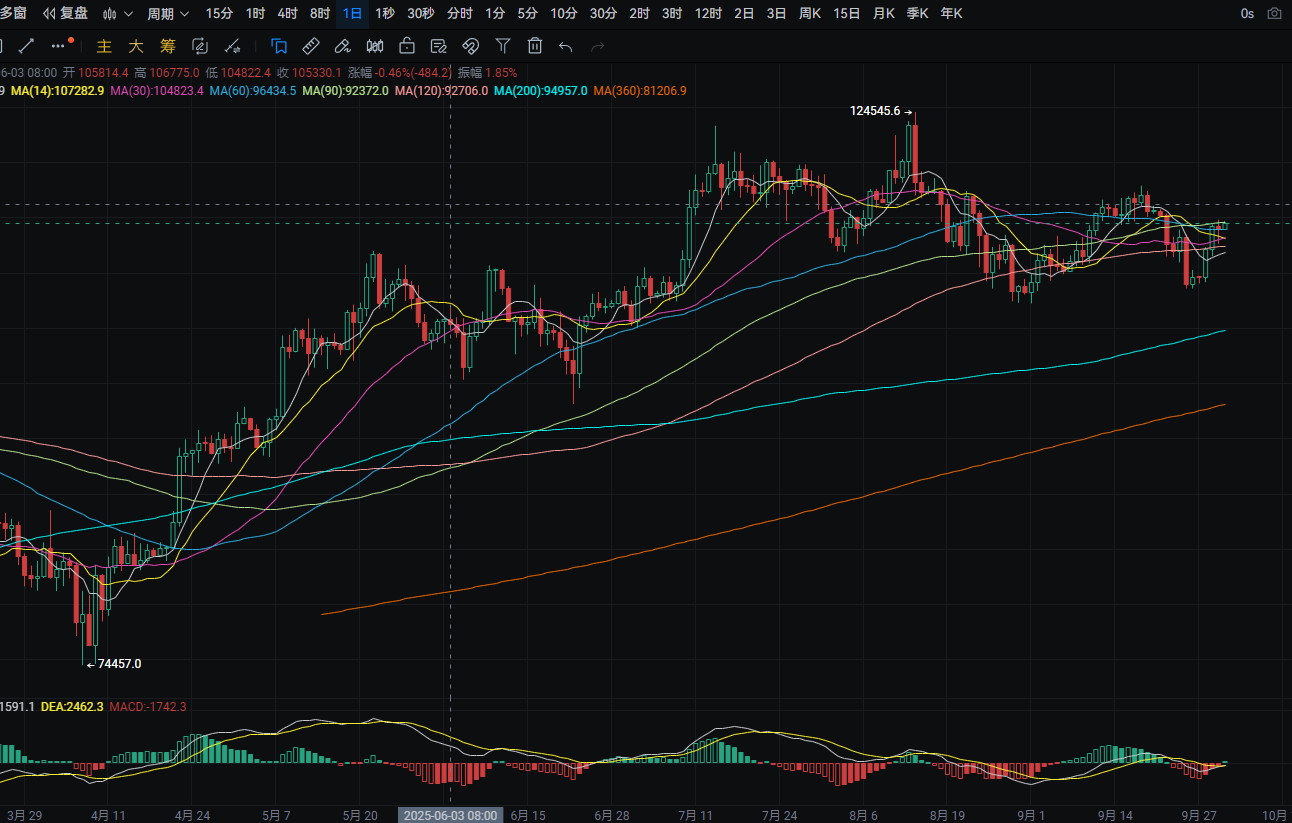Click the trash icon to delete drawings
This screenshot has height=823, width=1292.
coord(535,46)
